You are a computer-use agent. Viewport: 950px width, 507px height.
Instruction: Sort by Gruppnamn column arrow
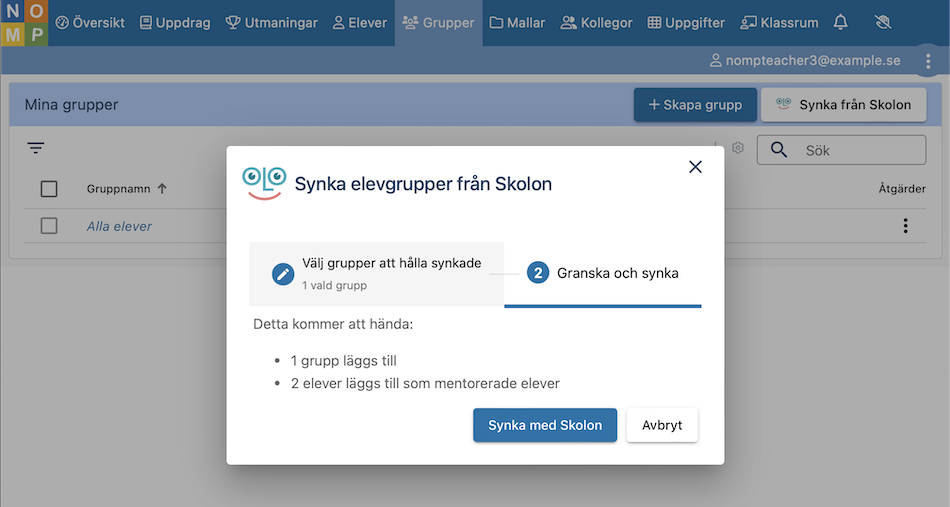tap(162, 188)
